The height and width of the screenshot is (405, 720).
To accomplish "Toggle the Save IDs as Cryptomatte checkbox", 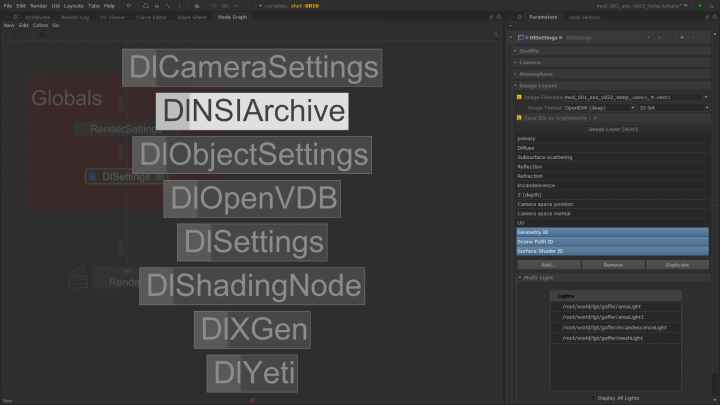I will 596,117.
